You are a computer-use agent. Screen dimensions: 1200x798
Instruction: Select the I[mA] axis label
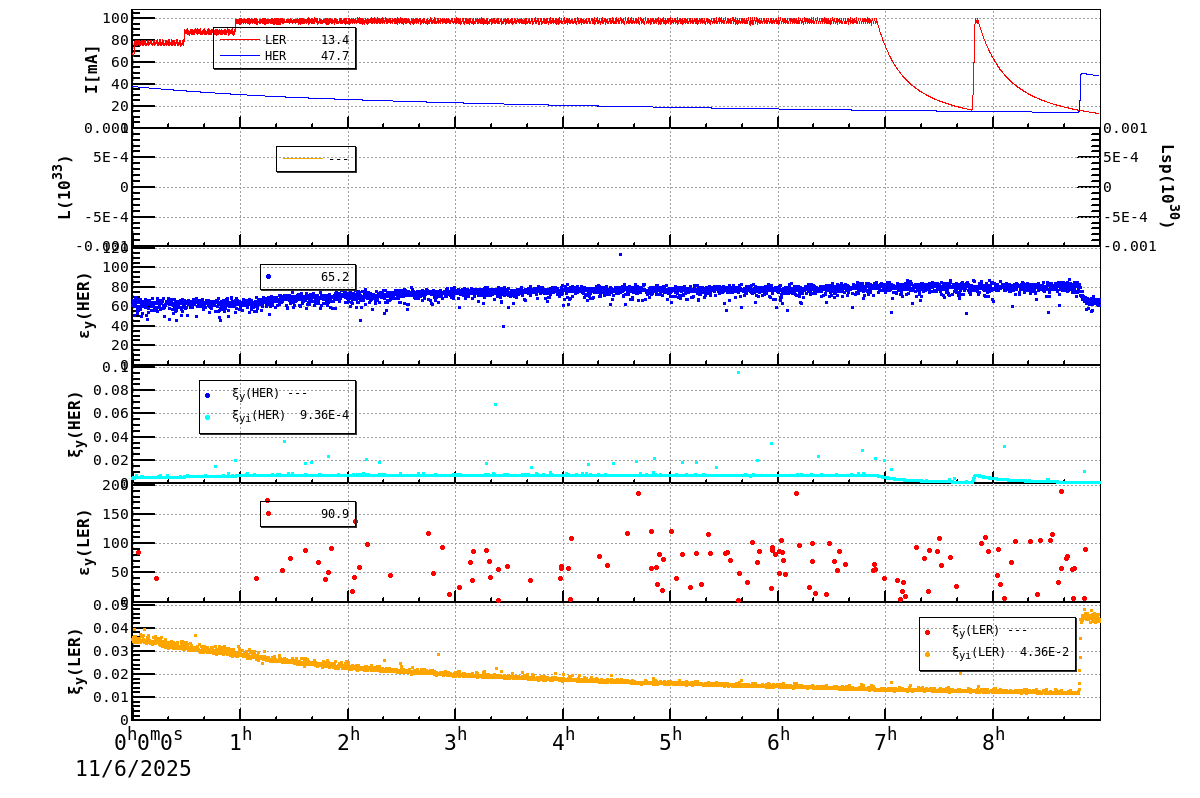pos(92,69)
